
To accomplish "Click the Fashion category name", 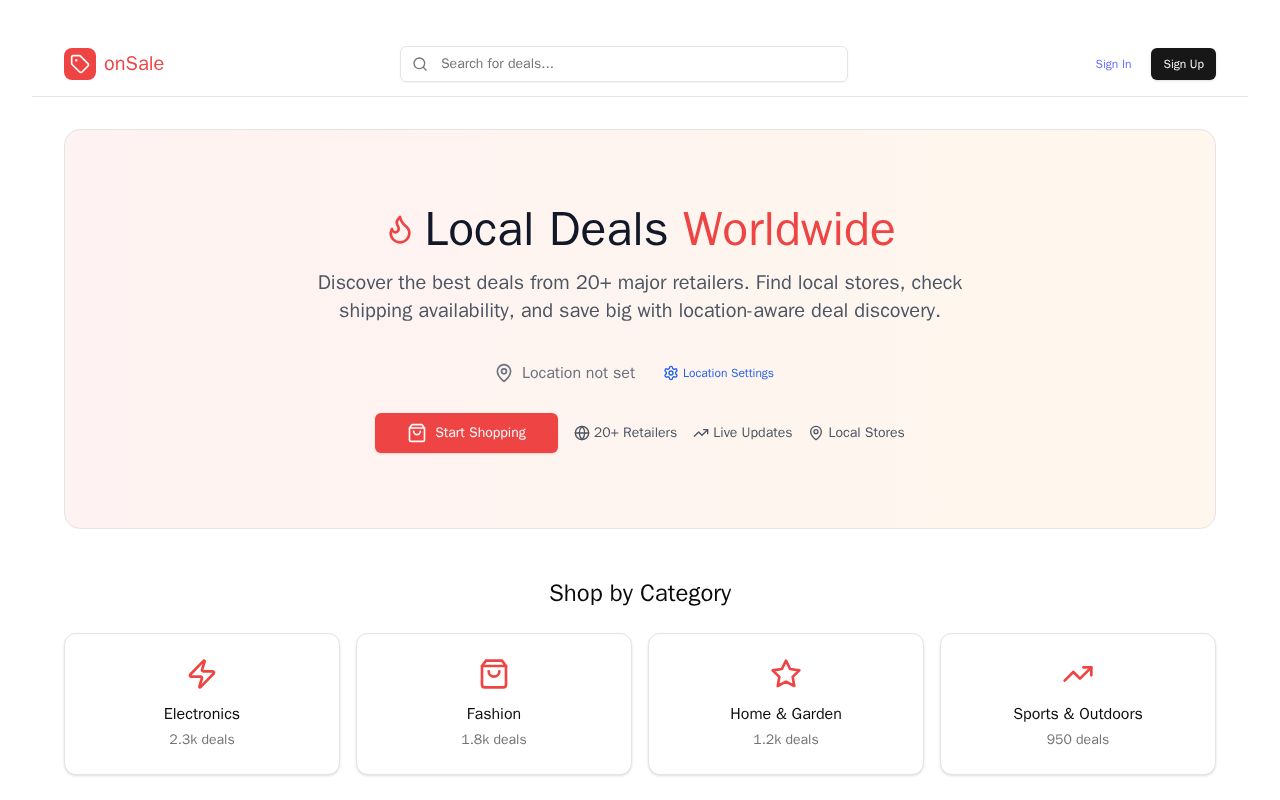I will pyautogui.click(x=494, y=714).
